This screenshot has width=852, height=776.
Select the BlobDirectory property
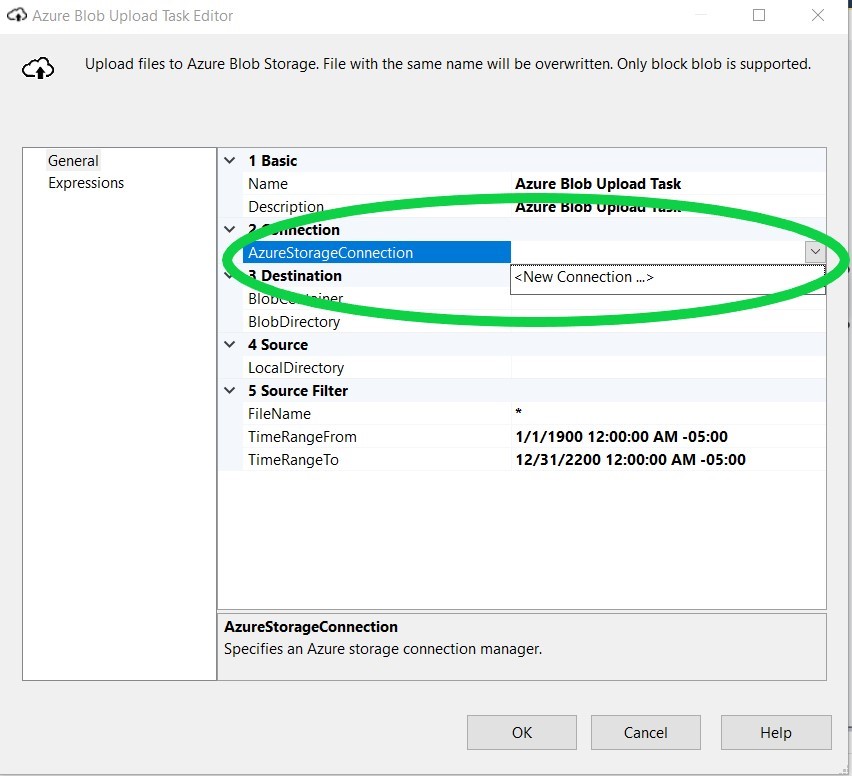[x=377, y=322]
